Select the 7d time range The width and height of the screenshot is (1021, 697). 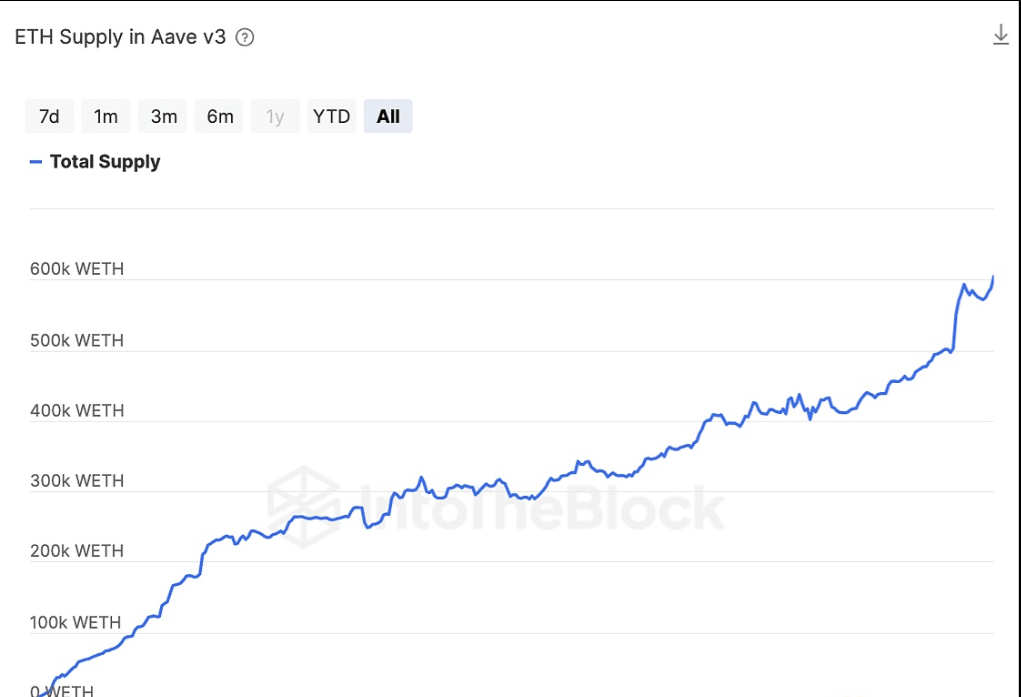[x=49, y=117]
